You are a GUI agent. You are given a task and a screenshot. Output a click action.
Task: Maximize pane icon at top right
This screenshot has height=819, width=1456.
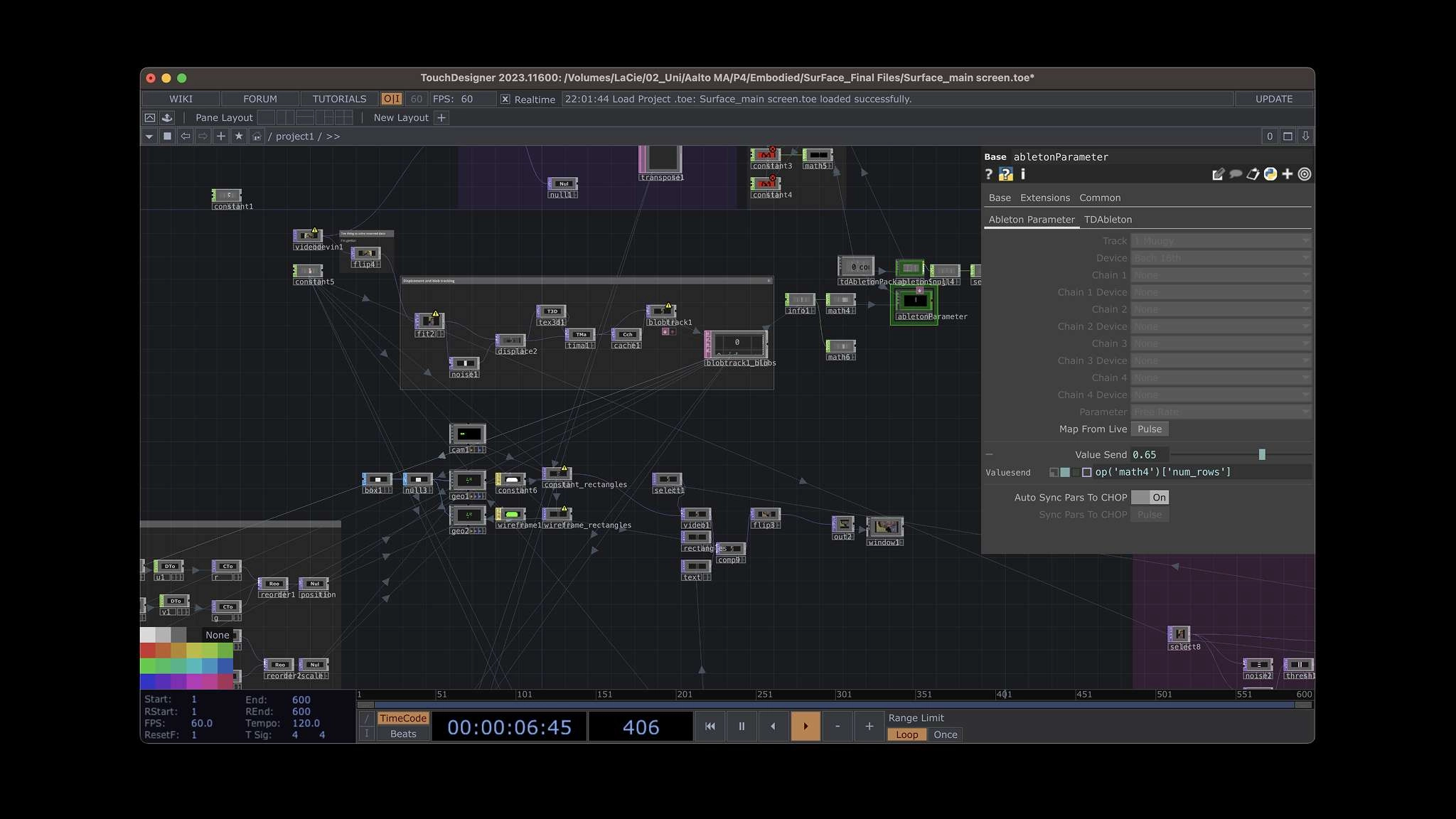point(1288,136)
